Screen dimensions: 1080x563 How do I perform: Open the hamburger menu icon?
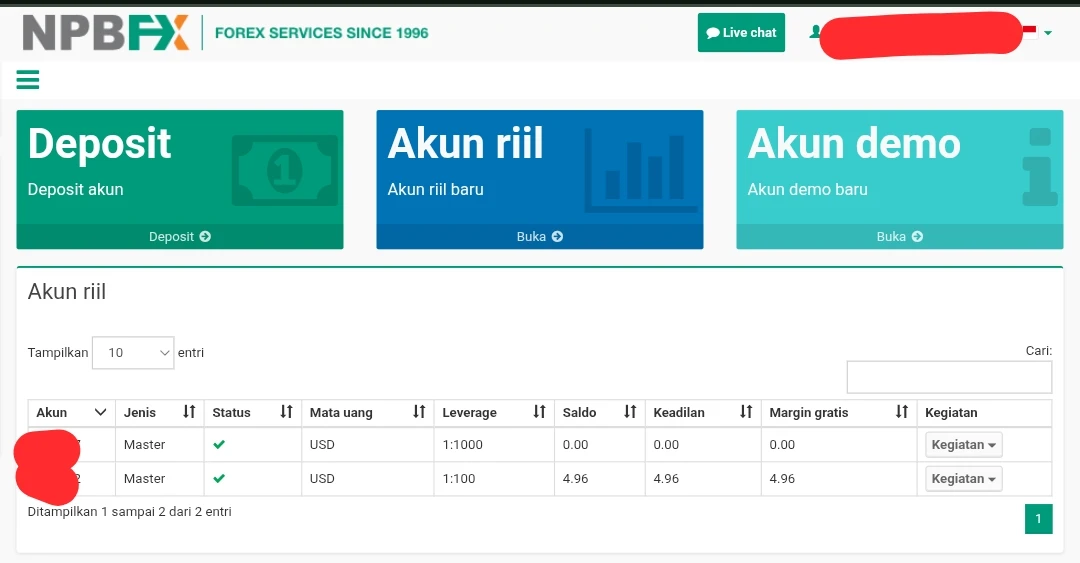click(28, 80)
